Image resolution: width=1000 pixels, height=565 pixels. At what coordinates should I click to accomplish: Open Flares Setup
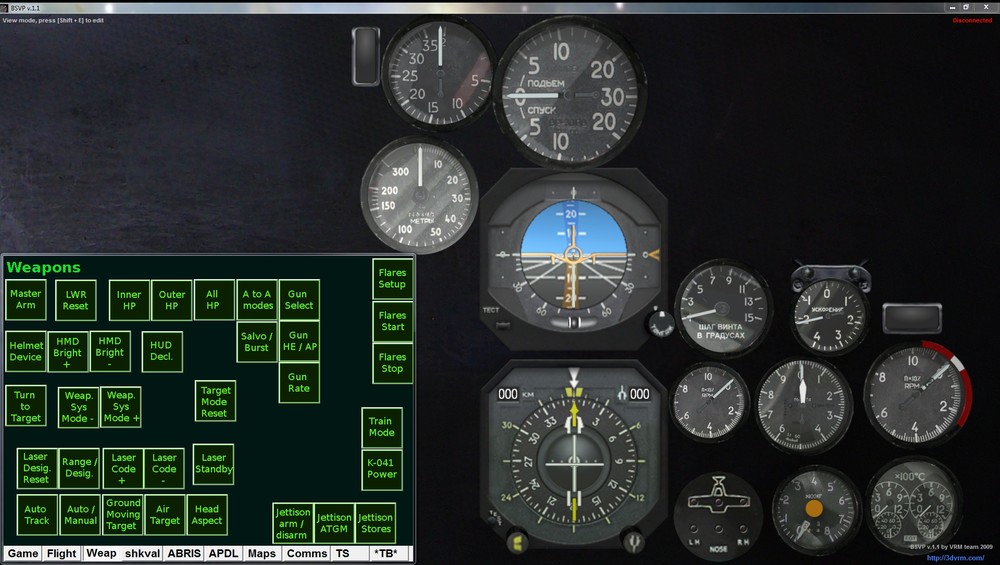pos(392,279)
